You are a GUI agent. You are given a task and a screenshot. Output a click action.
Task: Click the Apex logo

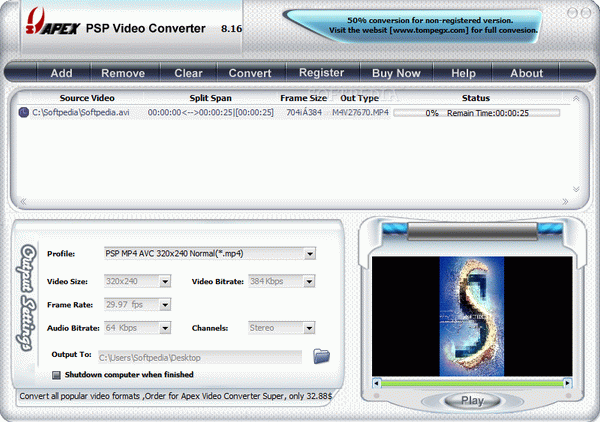tap(53, 23)
